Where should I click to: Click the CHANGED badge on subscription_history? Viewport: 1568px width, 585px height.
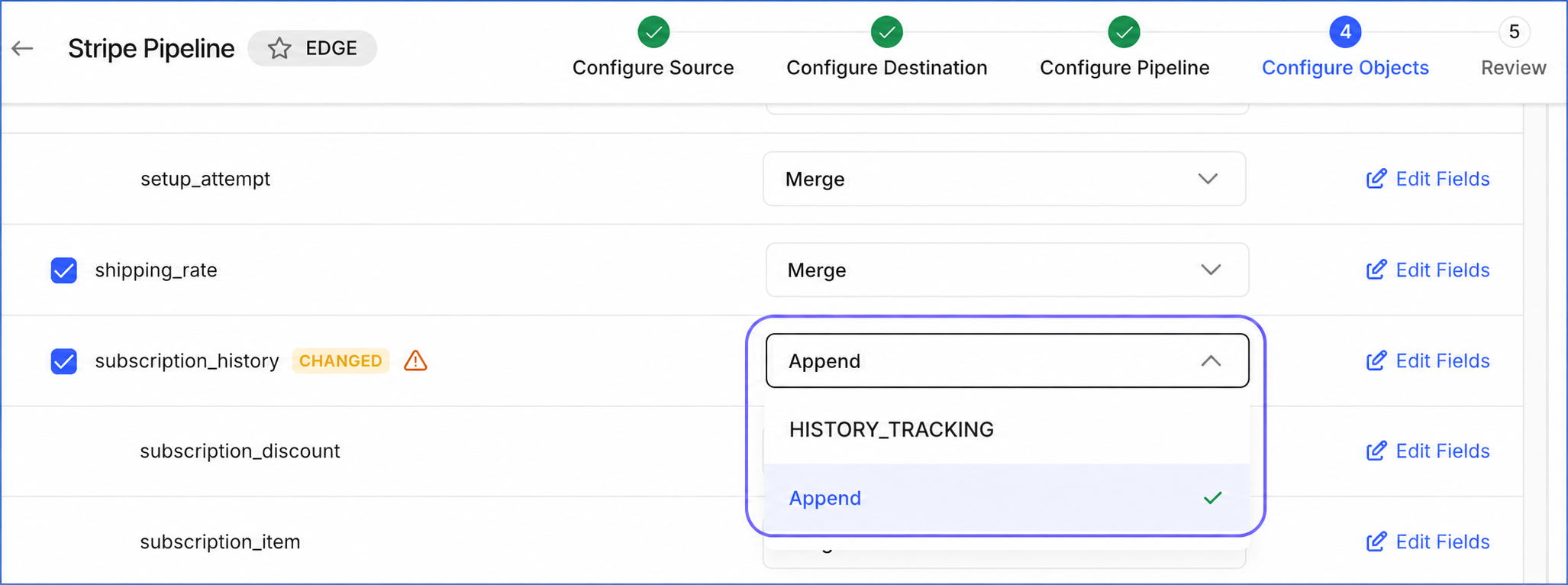coord(340,360)
